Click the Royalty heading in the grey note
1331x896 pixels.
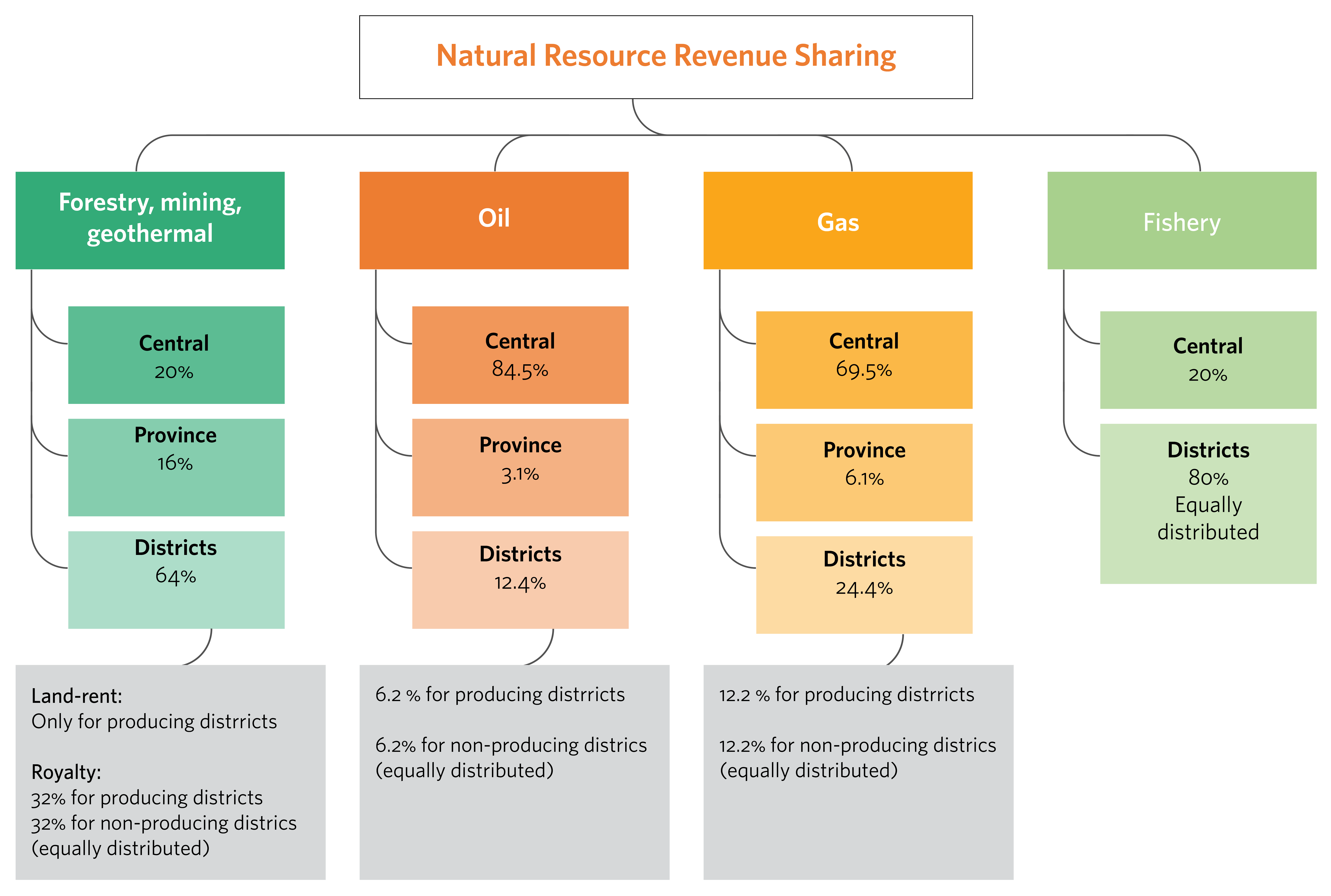(66, 772)
